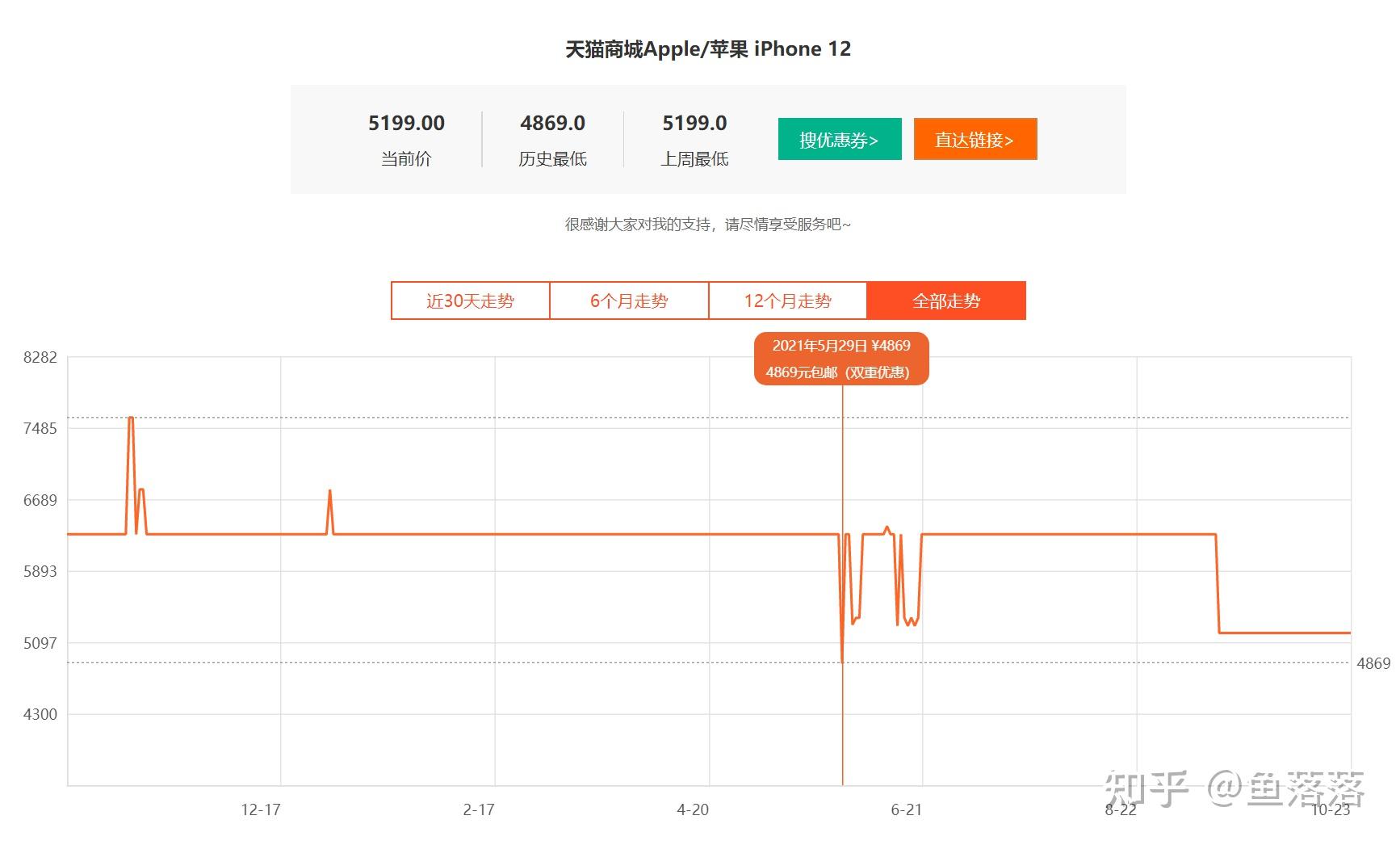Viewport: 1400px width, 845px height.
Task: Click the 8282 y-axis label
Action: click(x=40, y=357)
